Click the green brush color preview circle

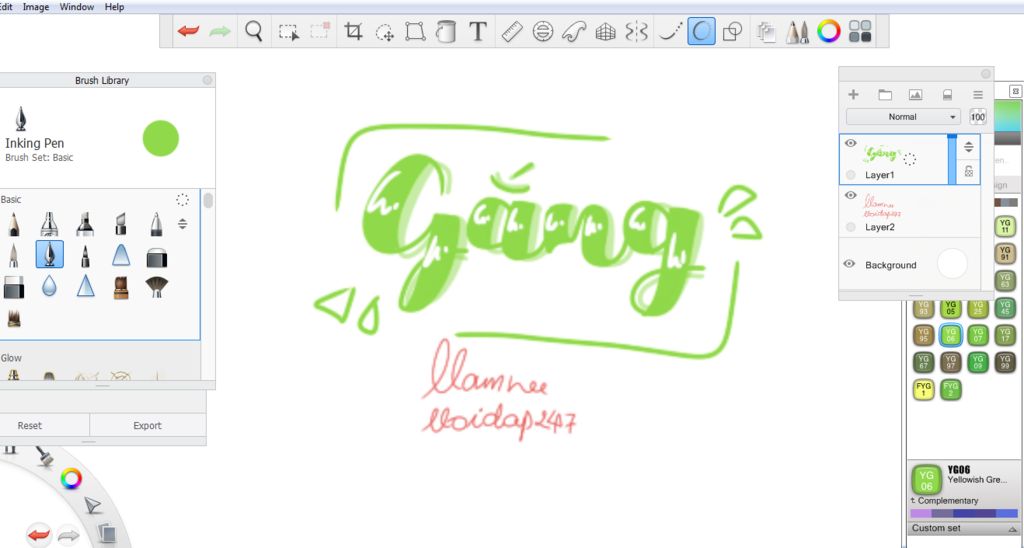[161, 138]
